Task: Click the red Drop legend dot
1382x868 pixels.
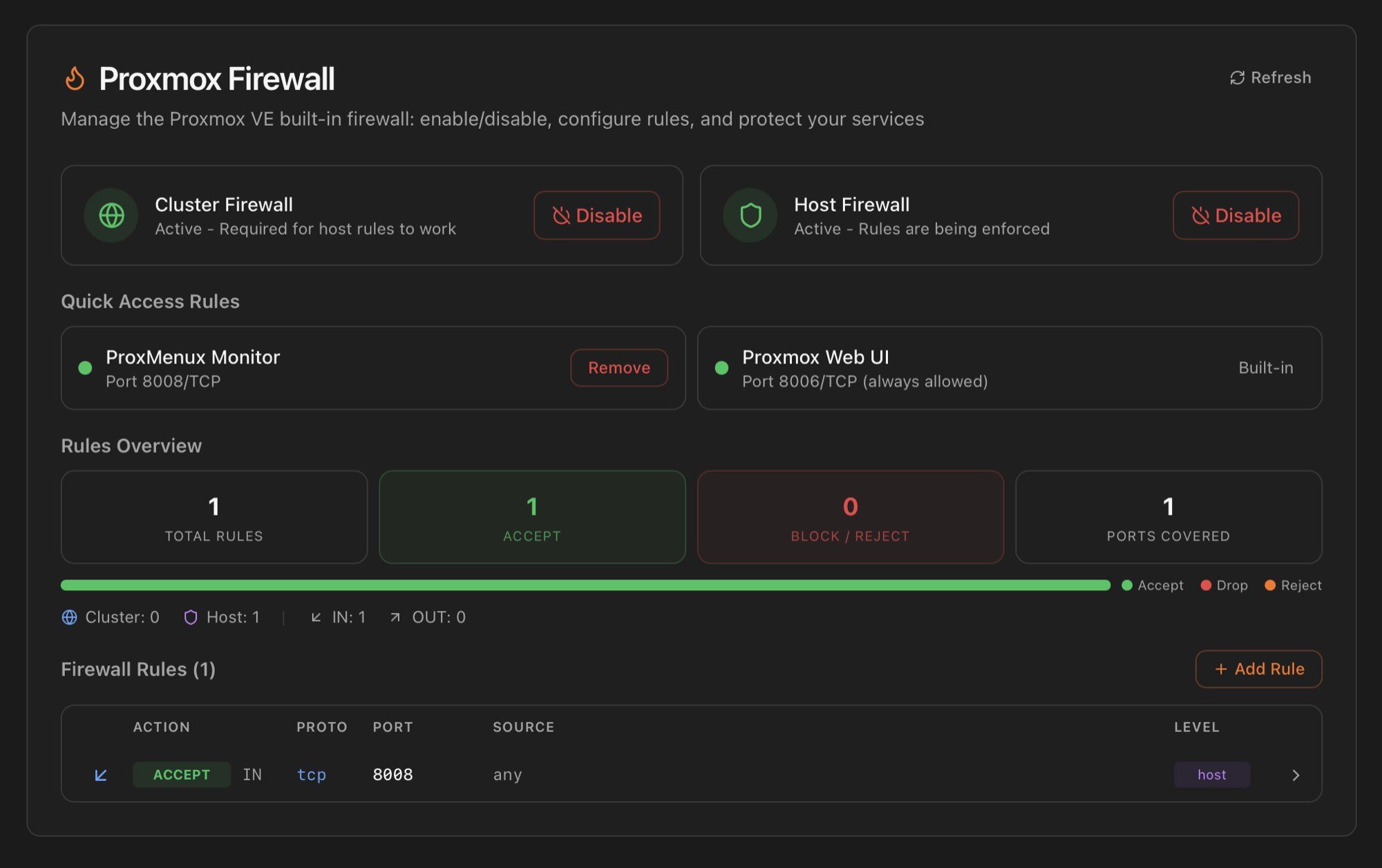Action: pyautogui.click(x=1206, y=585)
